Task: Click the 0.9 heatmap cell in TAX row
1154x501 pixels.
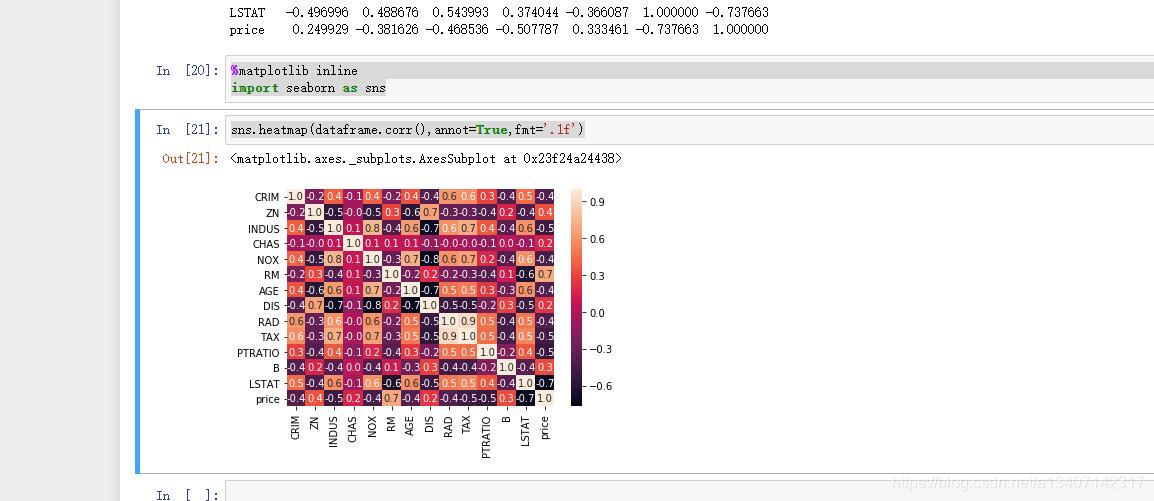Action: click(x=449, y=337)
